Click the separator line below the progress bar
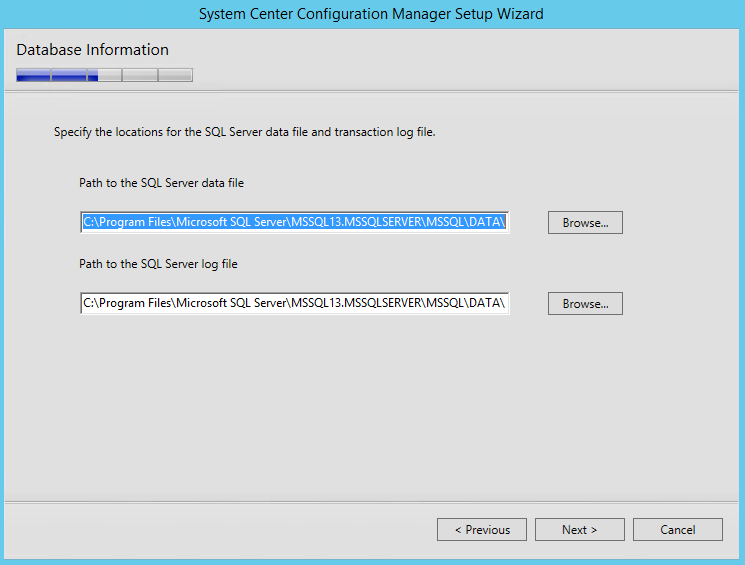745x565 pixels. 371,91
